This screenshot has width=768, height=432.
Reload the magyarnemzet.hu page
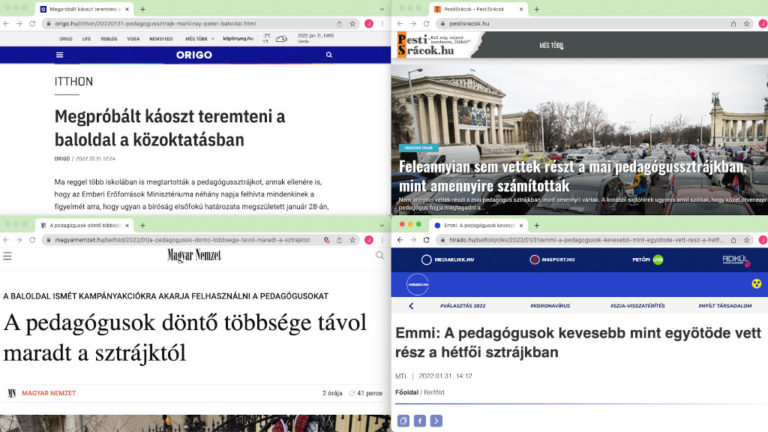coord(32,240)
